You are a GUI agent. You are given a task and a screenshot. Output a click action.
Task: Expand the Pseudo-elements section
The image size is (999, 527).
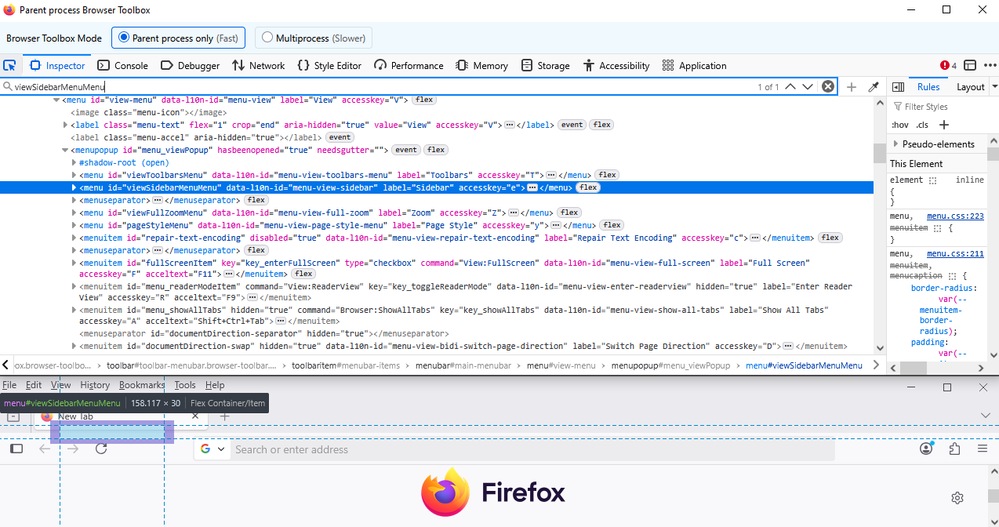(897, 144)
